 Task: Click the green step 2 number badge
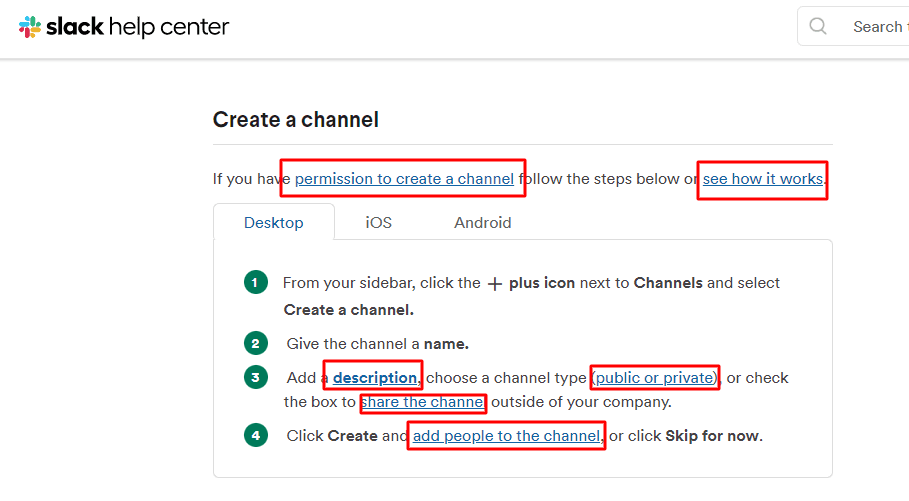(x=256, y=344)
